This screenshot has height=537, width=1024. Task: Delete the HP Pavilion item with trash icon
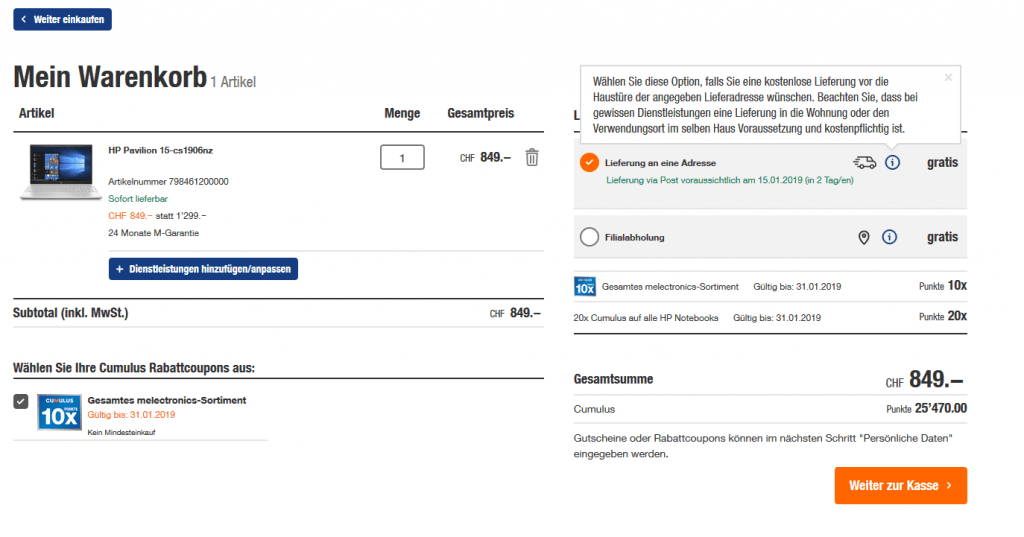(x=532, y=157)
